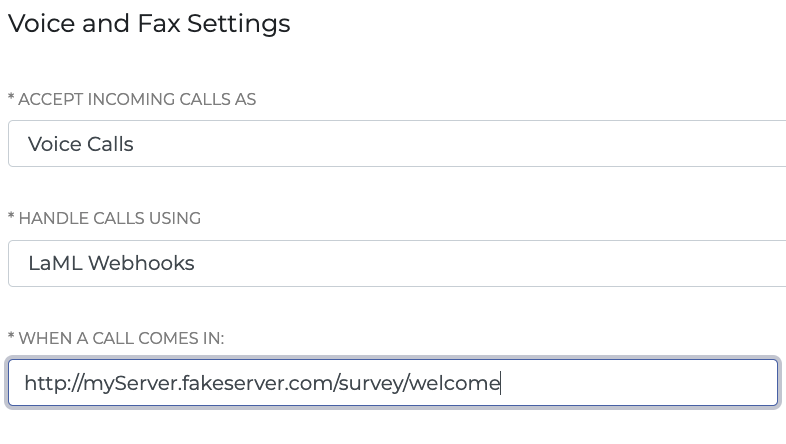Place cursor on 'http' in the URL
This screenshot has width=786, height=444.
tap(44, 384)
